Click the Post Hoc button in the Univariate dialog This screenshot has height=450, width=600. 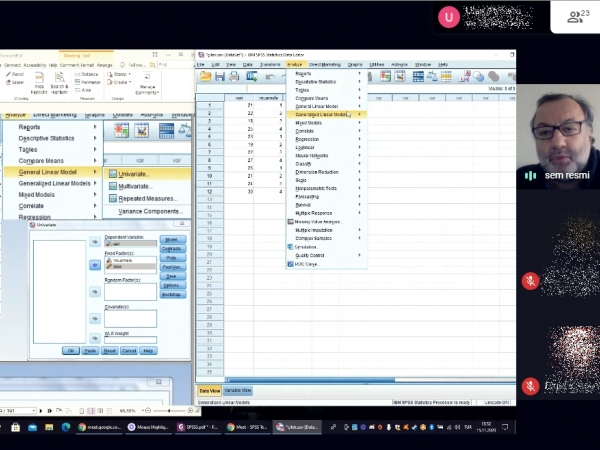point(173,267)
